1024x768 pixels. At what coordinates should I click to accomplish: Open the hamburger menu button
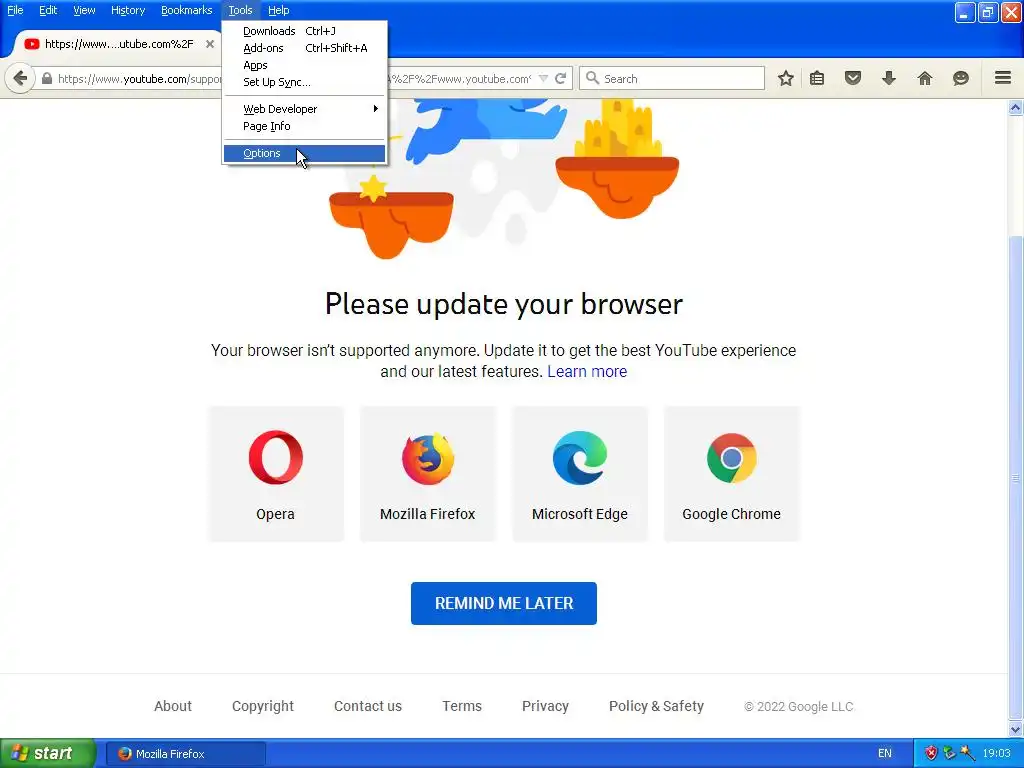pos(1003,78)
